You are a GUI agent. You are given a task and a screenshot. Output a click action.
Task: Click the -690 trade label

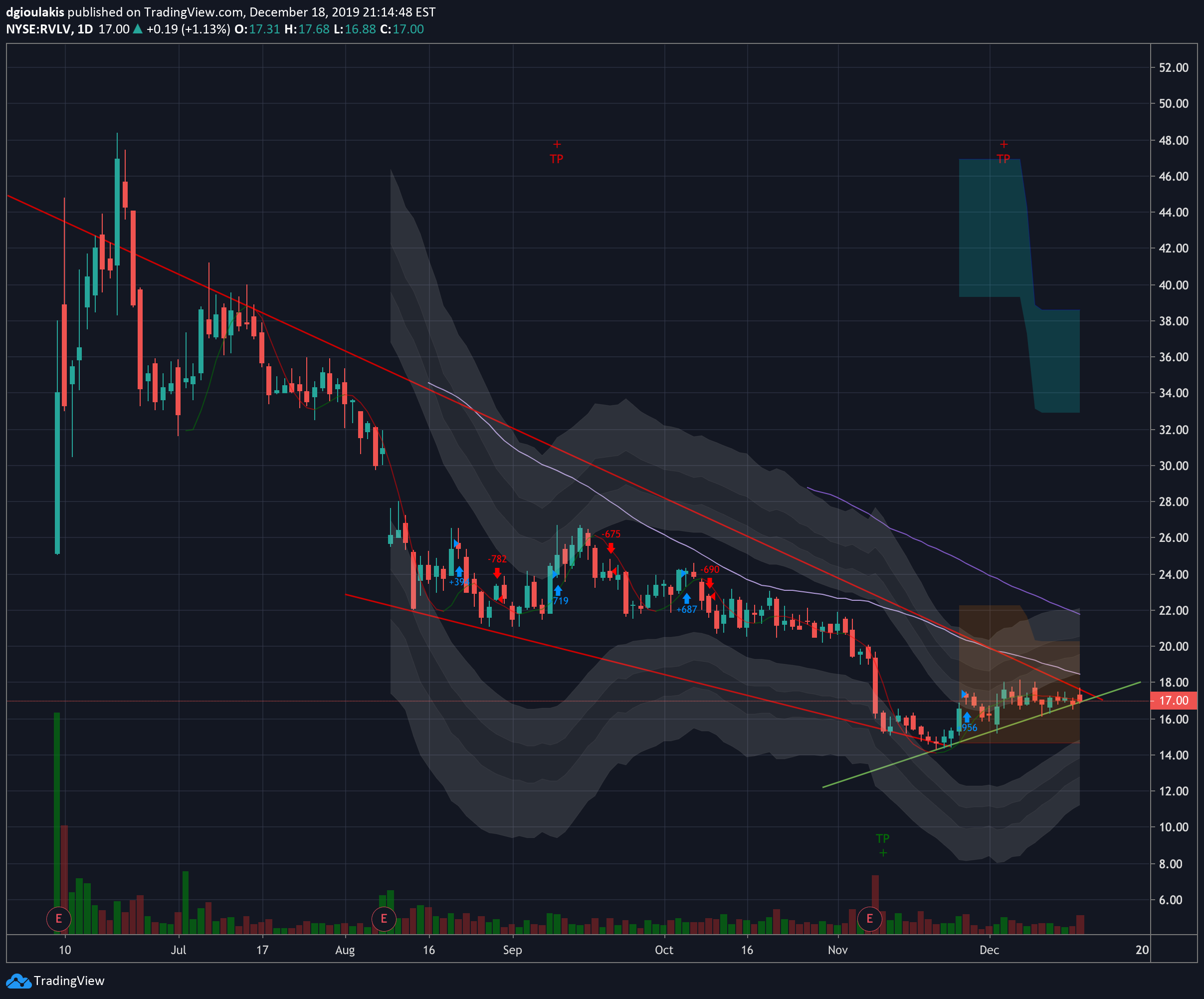(710, 569)
